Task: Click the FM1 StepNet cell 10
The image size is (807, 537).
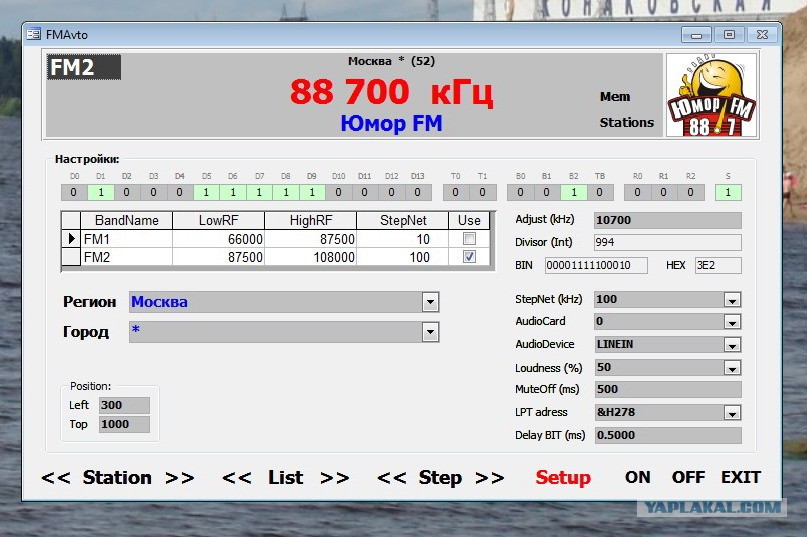Action: (402, 239)
